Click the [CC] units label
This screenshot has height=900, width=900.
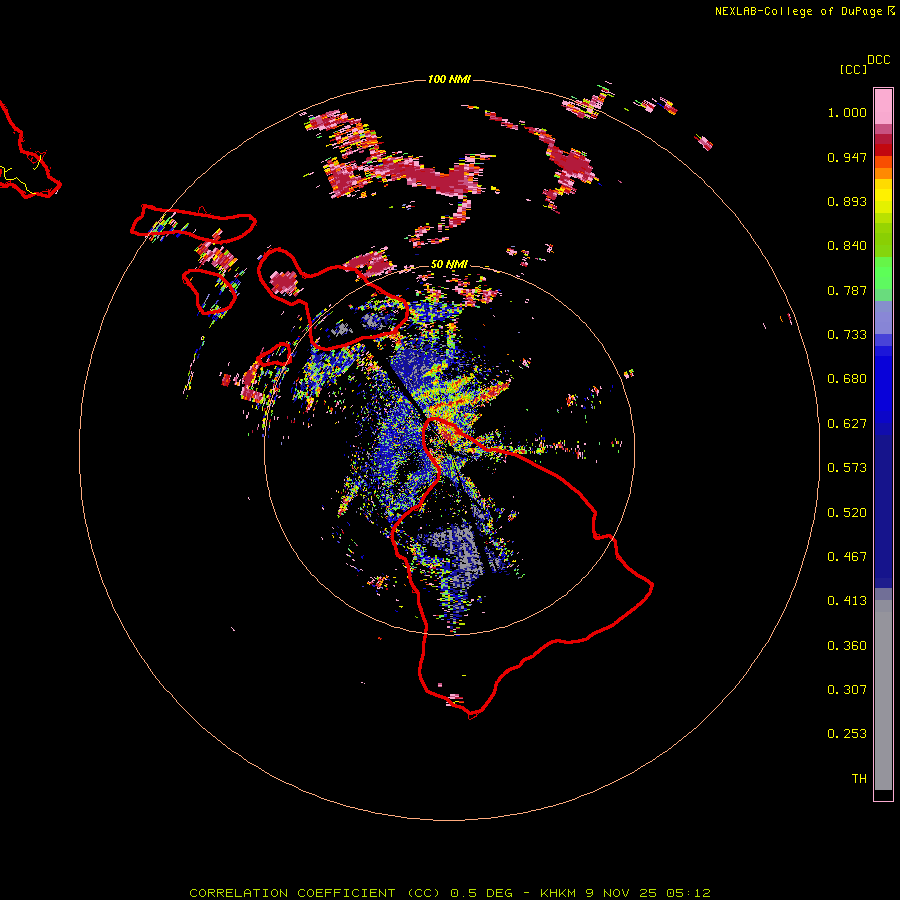[x=854, y=69]
